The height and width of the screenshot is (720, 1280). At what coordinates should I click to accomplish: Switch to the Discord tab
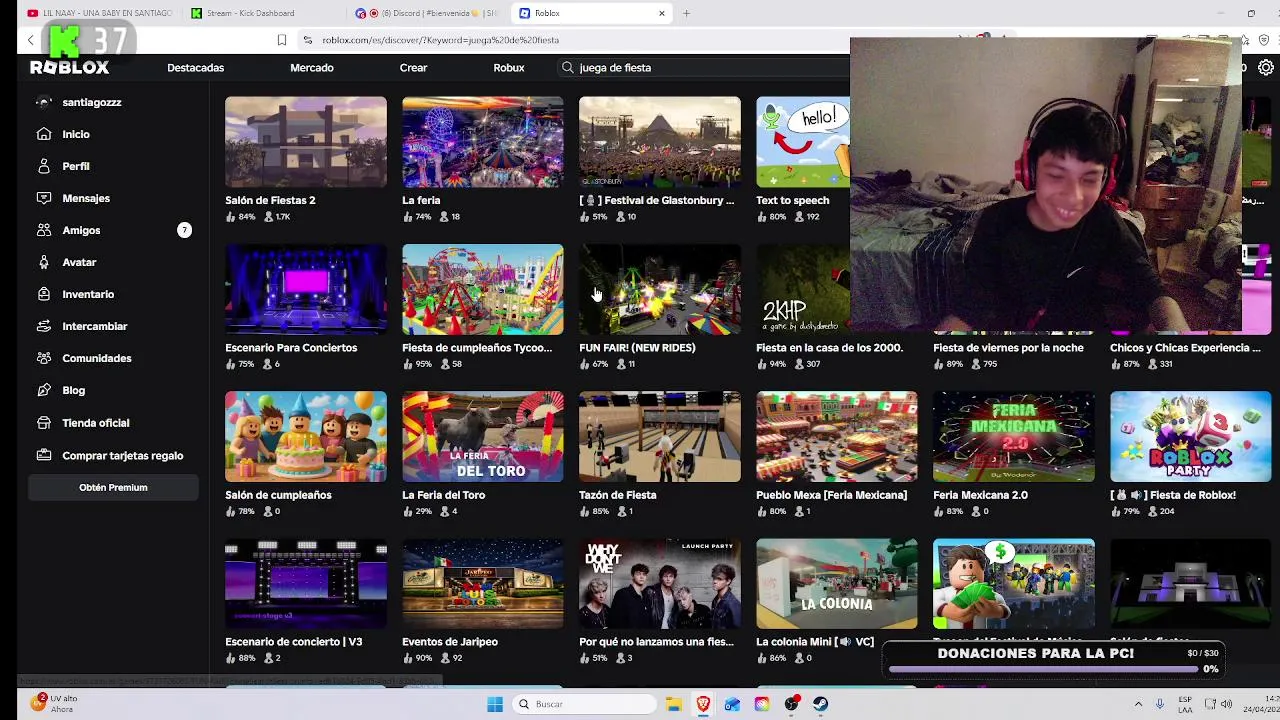427,13
